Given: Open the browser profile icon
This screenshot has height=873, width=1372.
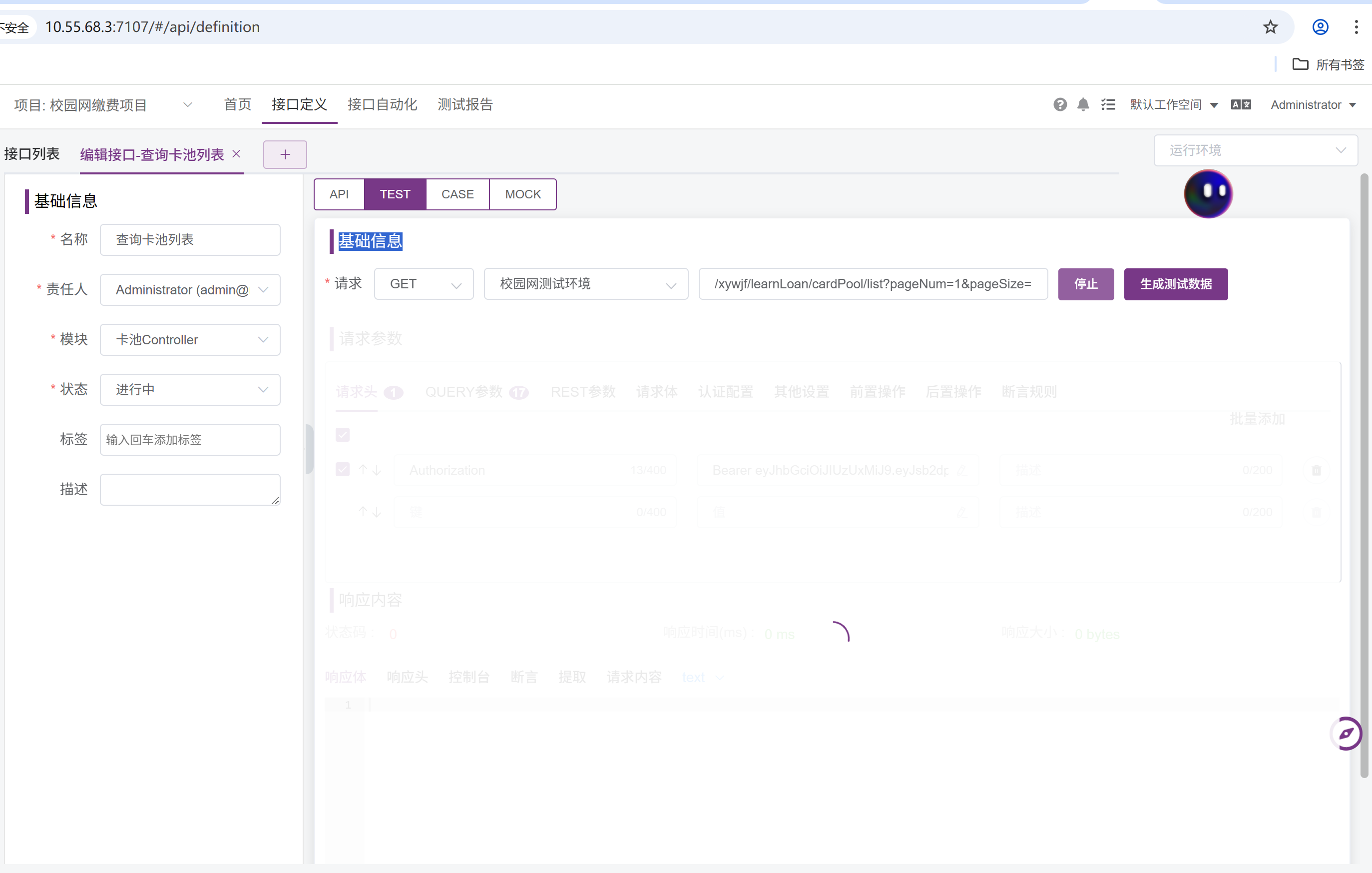Looking at the screenshot, I should point(1320,27).
